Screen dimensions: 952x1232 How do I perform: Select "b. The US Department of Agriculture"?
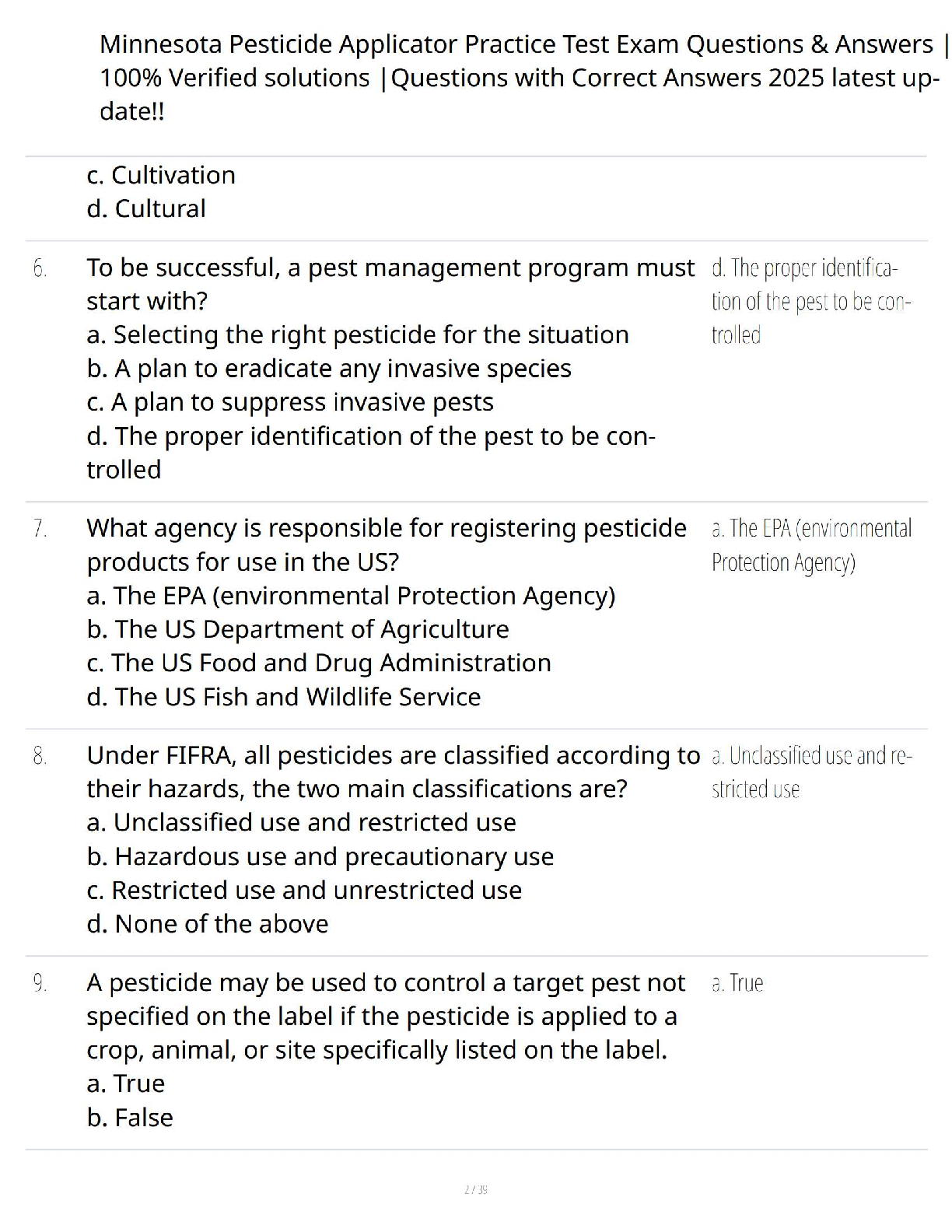(298, 629)
